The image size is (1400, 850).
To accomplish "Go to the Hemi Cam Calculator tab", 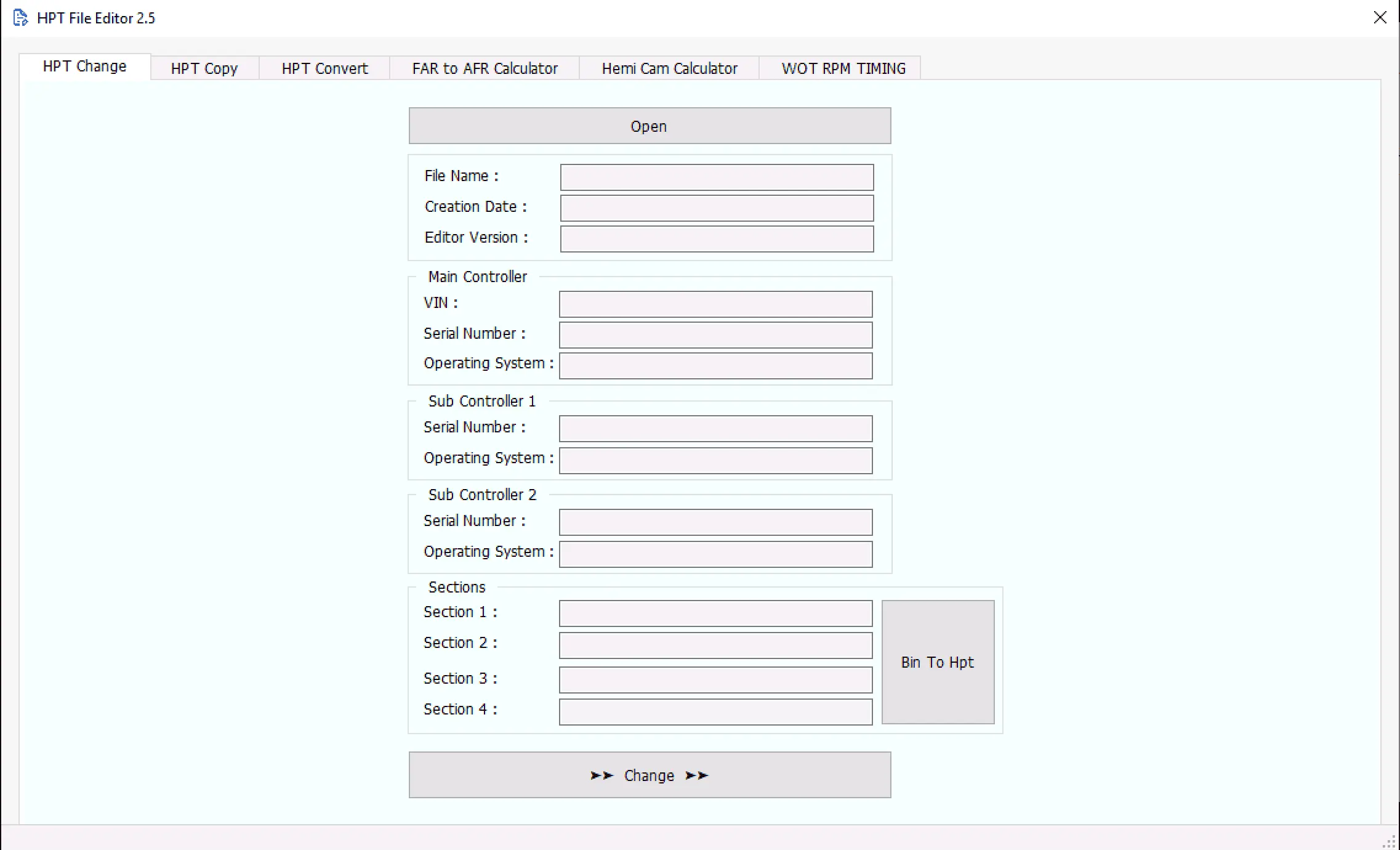I will [x=669, y=68].
